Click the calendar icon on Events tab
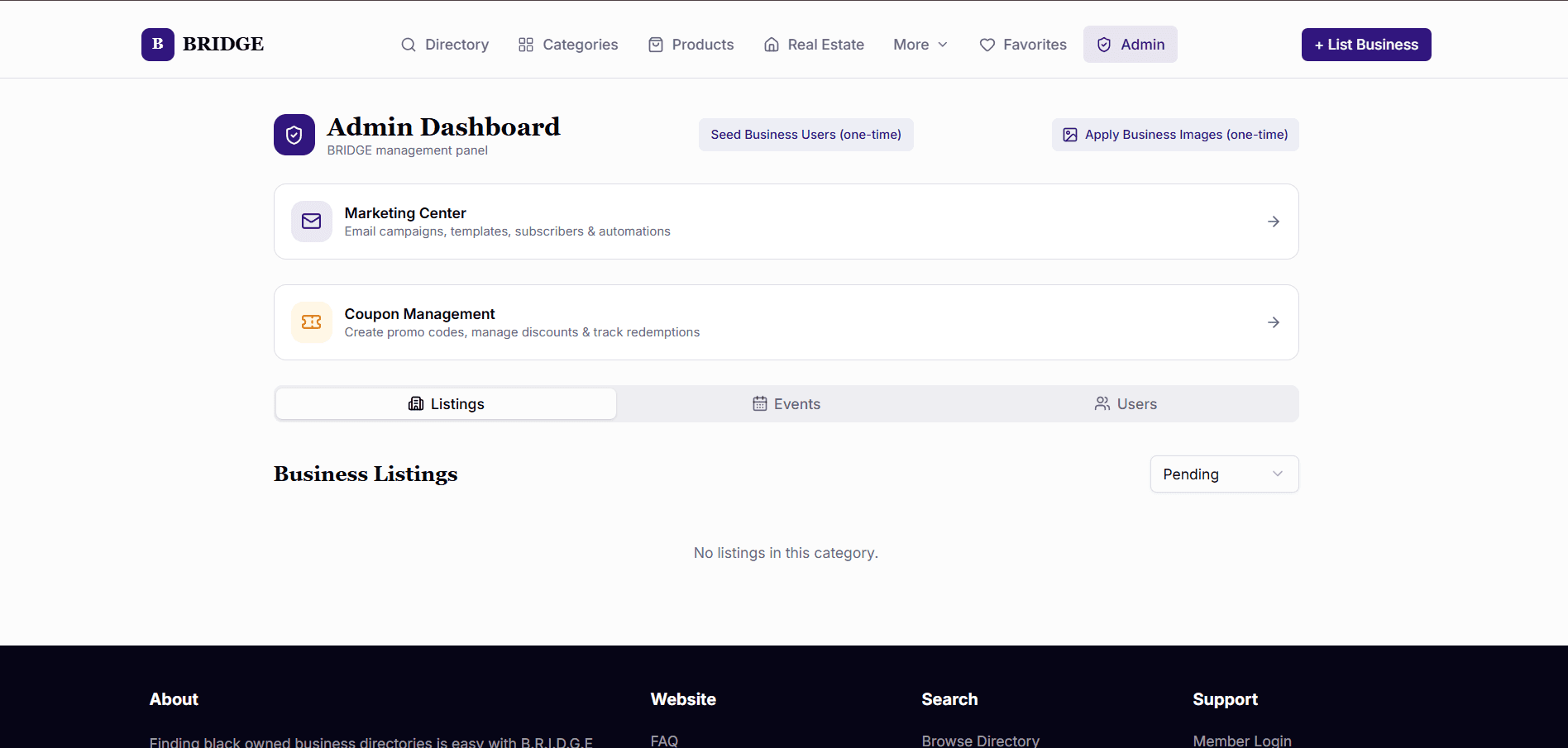The width and height of the screenshot is (1568, 748). point(760,403)
